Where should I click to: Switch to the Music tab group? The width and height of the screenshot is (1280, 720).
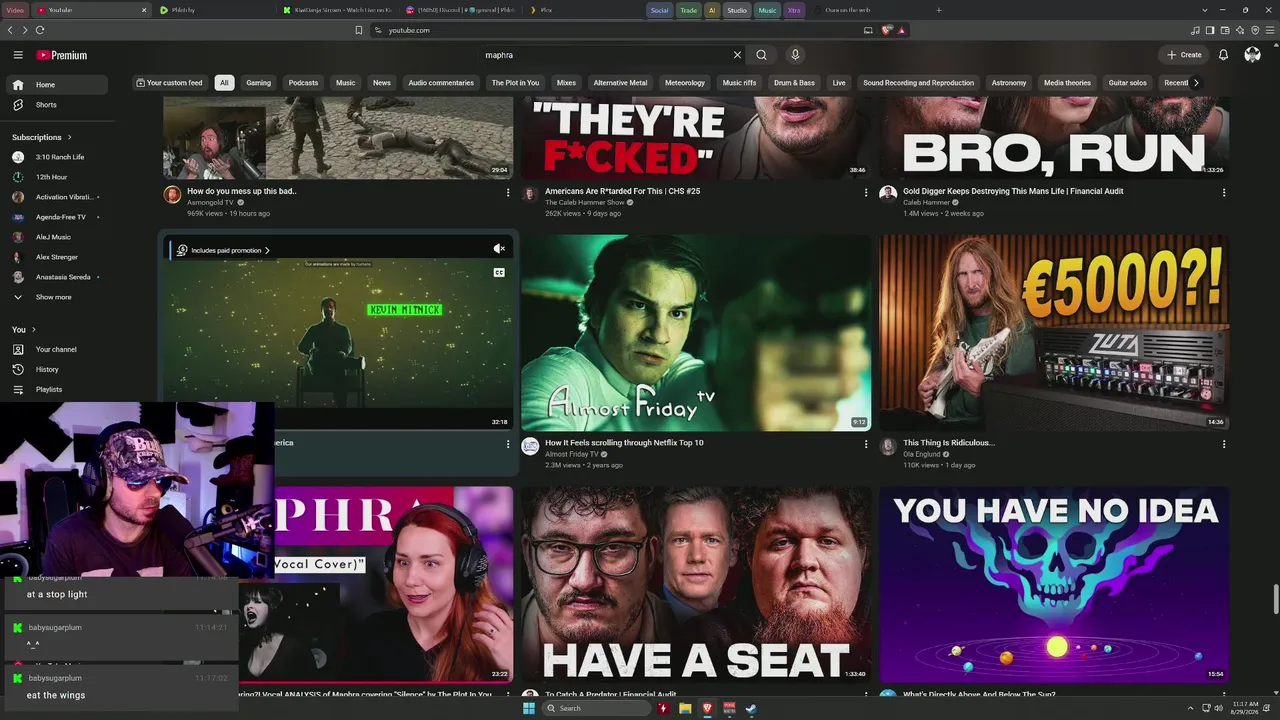pyautogui.click(x=767, y=10)
